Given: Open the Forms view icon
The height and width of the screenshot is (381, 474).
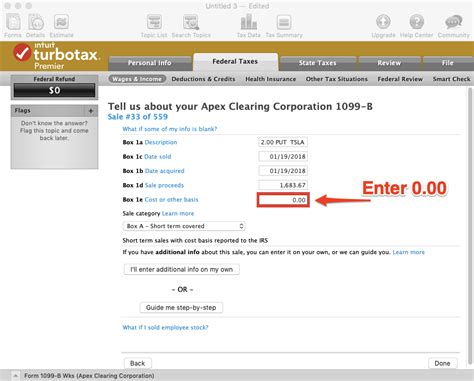Looking at the screenshot, I should click(13, 23).
